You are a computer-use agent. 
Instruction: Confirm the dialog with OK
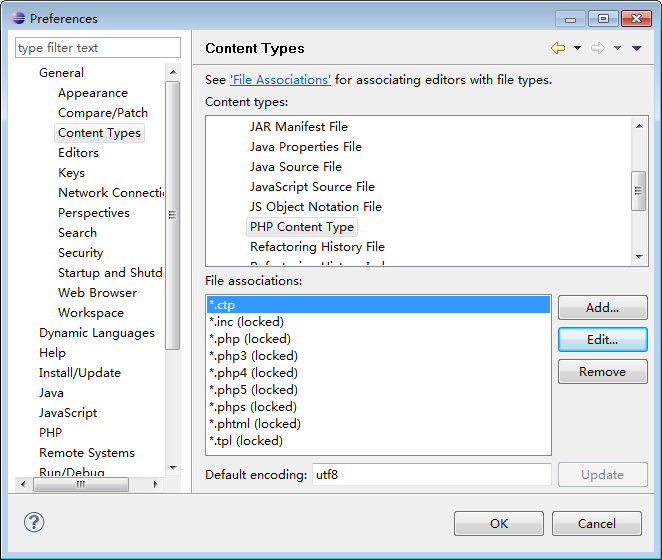point(499,523)
